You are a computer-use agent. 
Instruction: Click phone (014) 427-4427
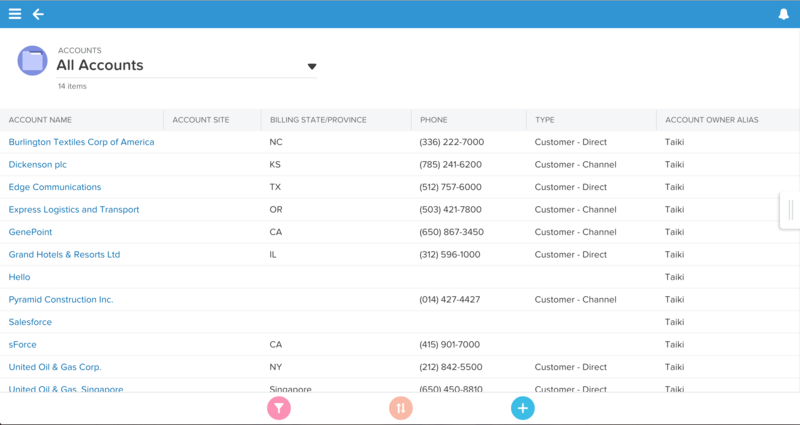450,299
